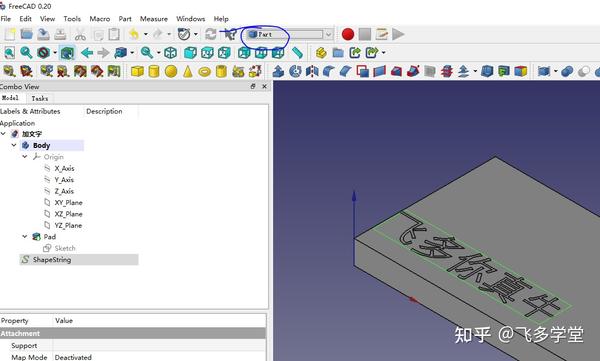Viewport: 600px width, 361px height.
Task: Click the scissors Cut icon
Action: click(x=80, y=34)
